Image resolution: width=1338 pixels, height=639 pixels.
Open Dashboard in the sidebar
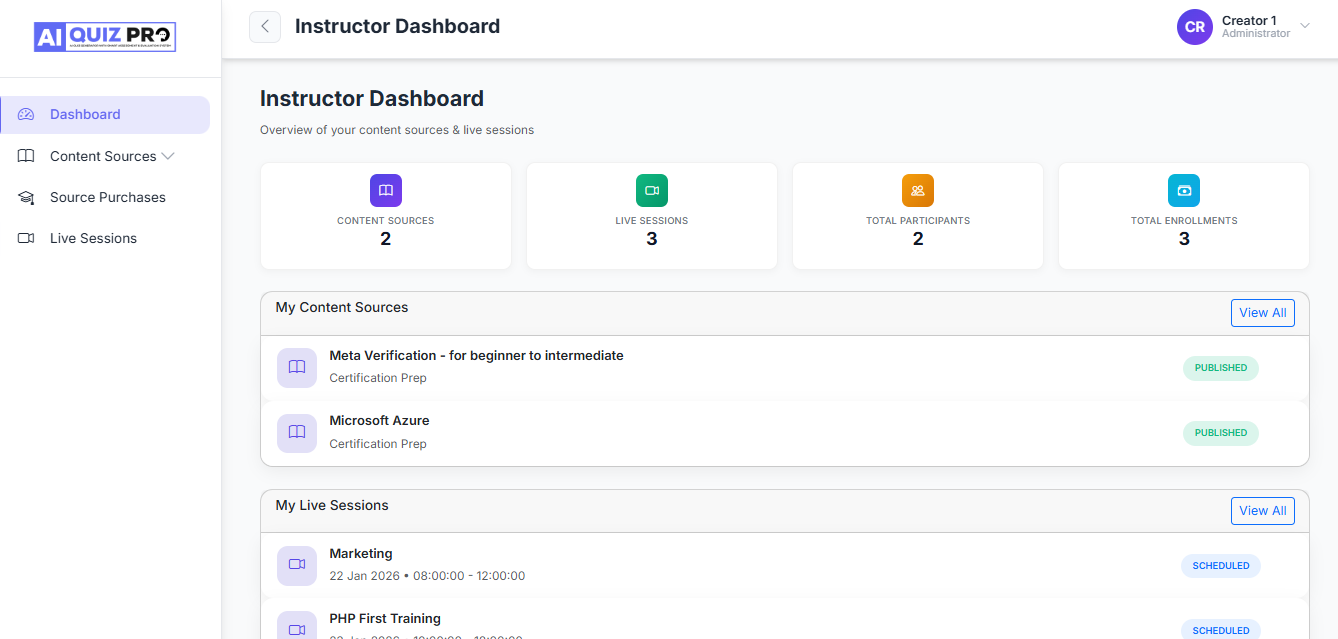click(105, 115)
